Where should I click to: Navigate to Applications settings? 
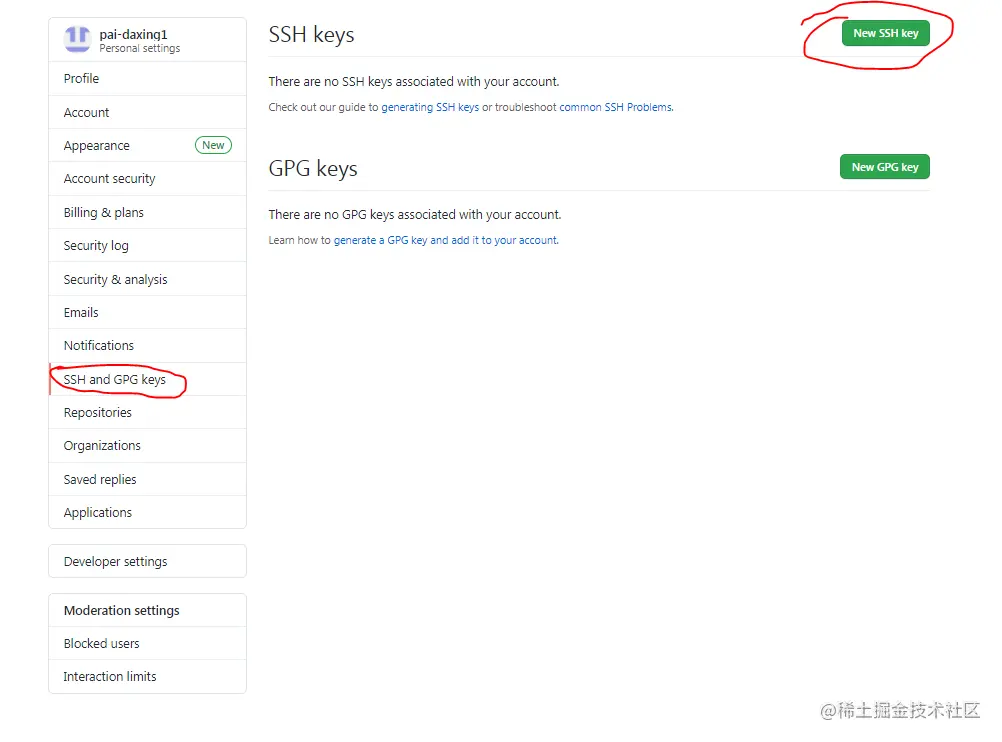coord(148,513)
